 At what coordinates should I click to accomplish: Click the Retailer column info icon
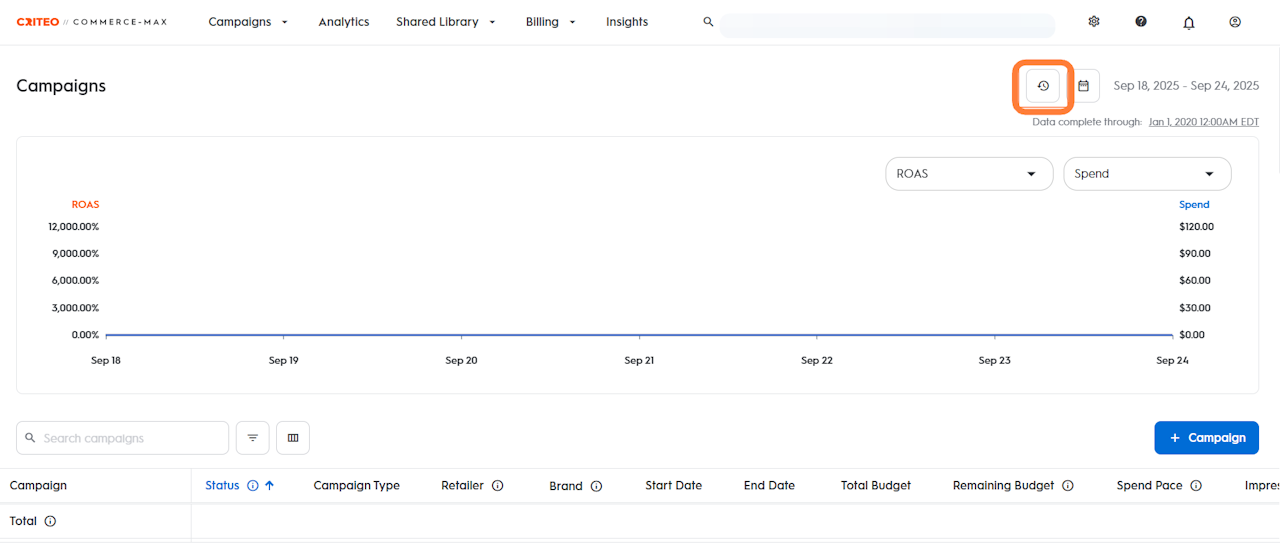click(x=498, y=486)
